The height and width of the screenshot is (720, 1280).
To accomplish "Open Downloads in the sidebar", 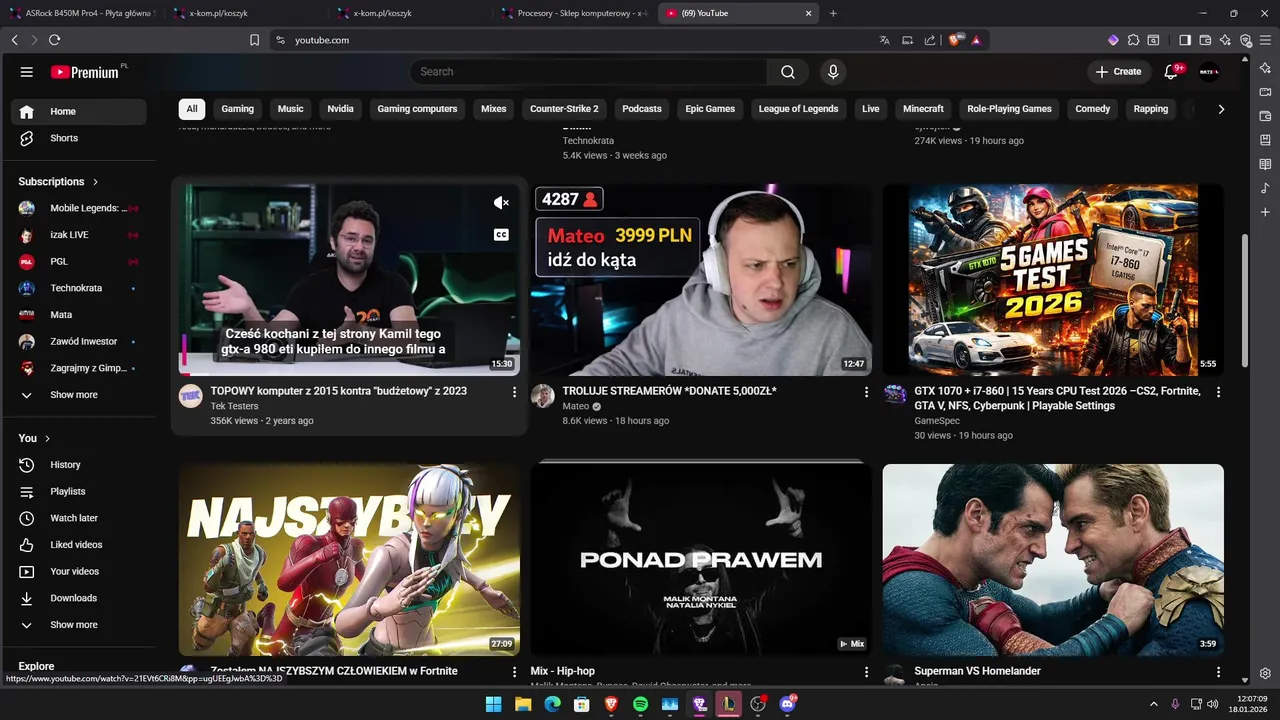I will point(78,598).
